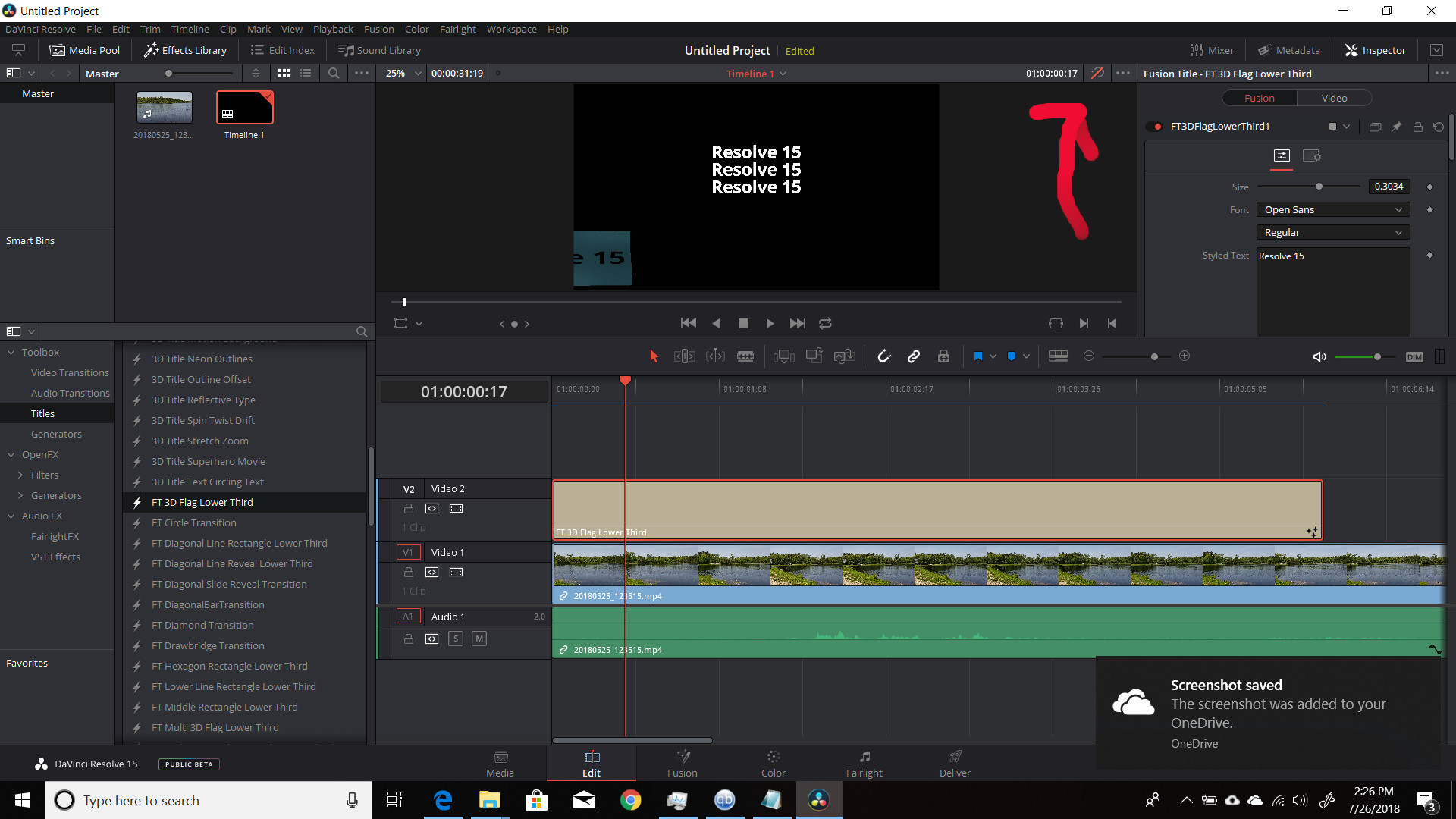The height and width of the screenshot is (819, 1456).
Task: Select FT 3D Flag Lower Third clip
Action: tap(937, 510)
